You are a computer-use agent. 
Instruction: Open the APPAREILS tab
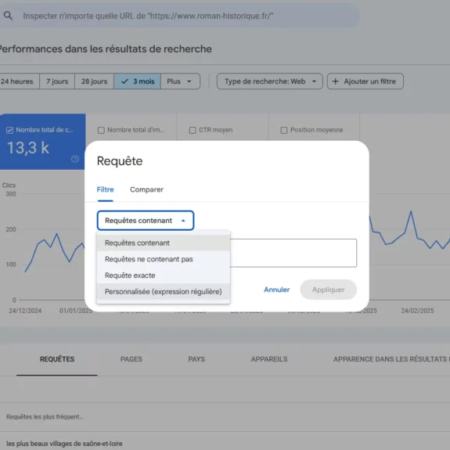[269, 359]
